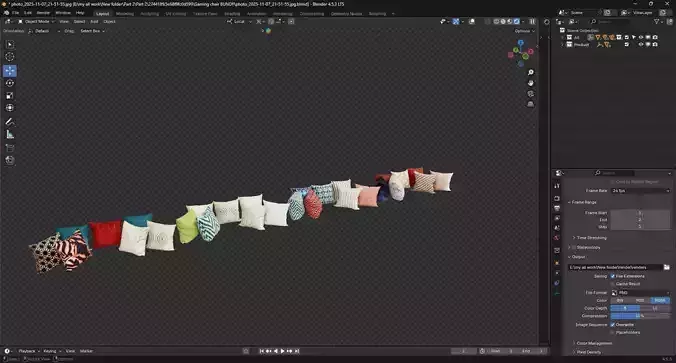Open the Edit menu
The height and width of the screenshot is (363, 676).
point(28,13)
